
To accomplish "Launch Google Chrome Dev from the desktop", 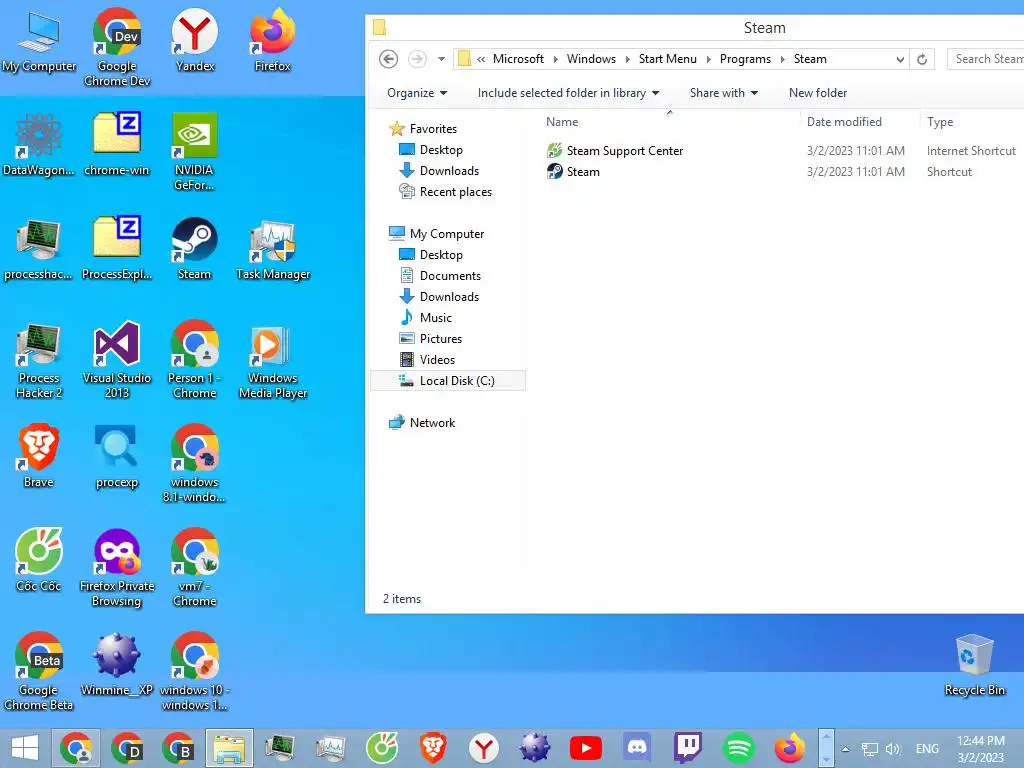I will [117, 47].
